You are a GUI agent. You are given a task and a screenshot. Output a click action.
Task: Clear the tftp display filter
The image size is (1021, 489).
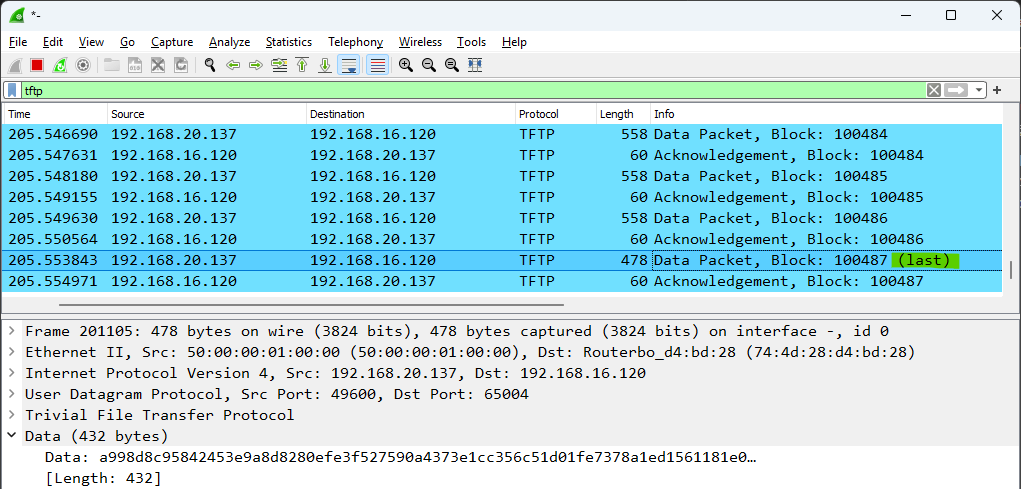pos(934,91)
